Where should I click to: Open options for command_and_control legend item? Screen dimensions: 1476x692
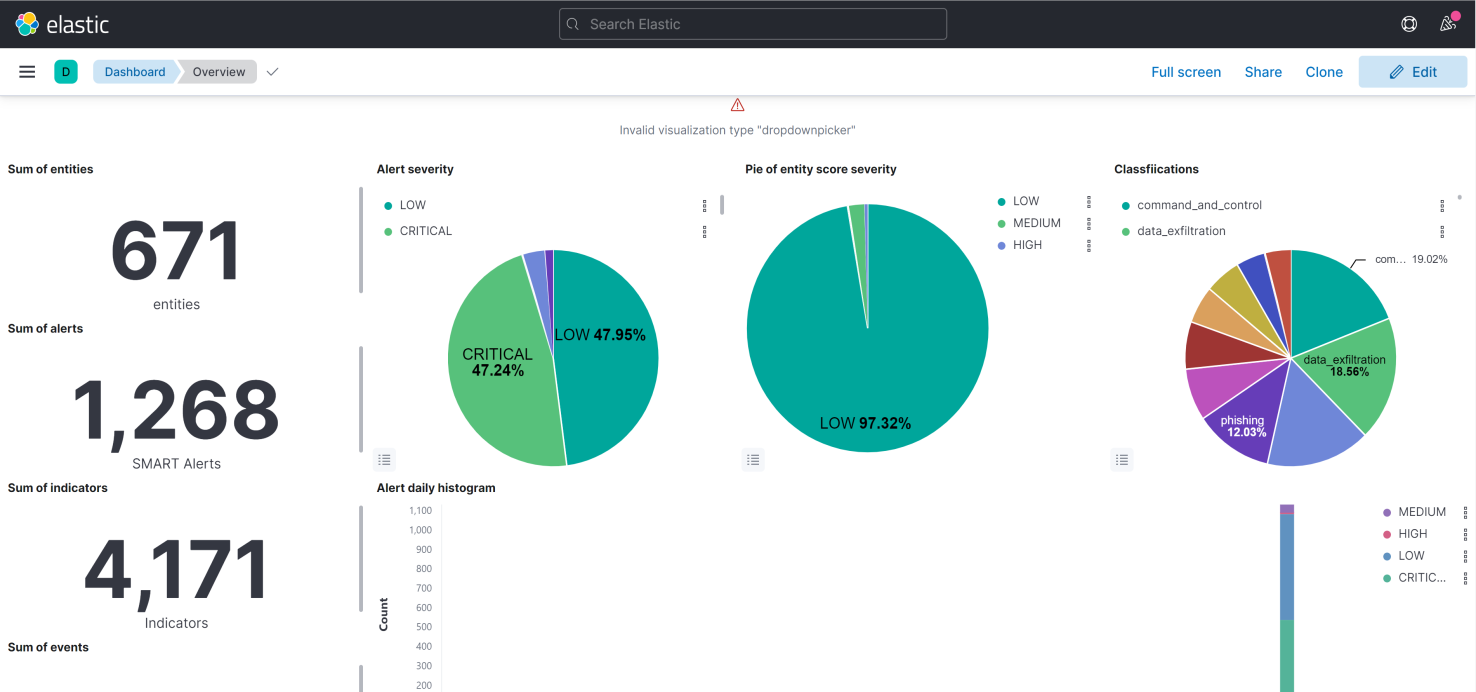1442,205
